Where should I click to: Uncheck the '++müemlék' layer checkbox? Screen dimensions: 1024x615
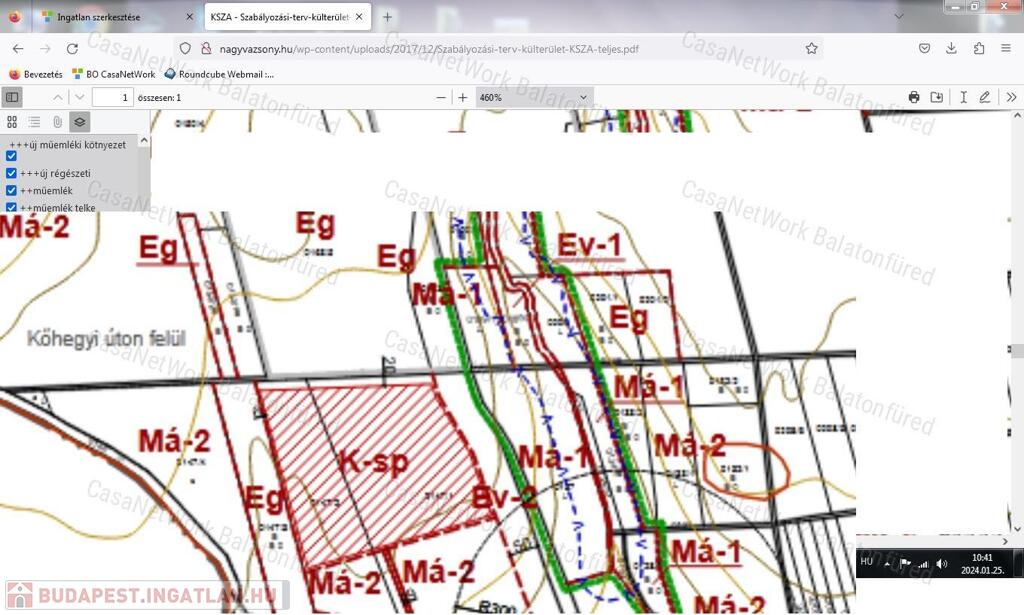tap(12, 190)
